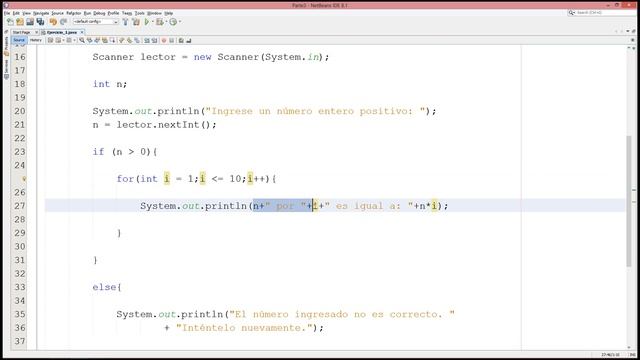Click the lightbulb hint icon on line 25
This screenshot has width=640, height=360.
(x=24, y=179)
